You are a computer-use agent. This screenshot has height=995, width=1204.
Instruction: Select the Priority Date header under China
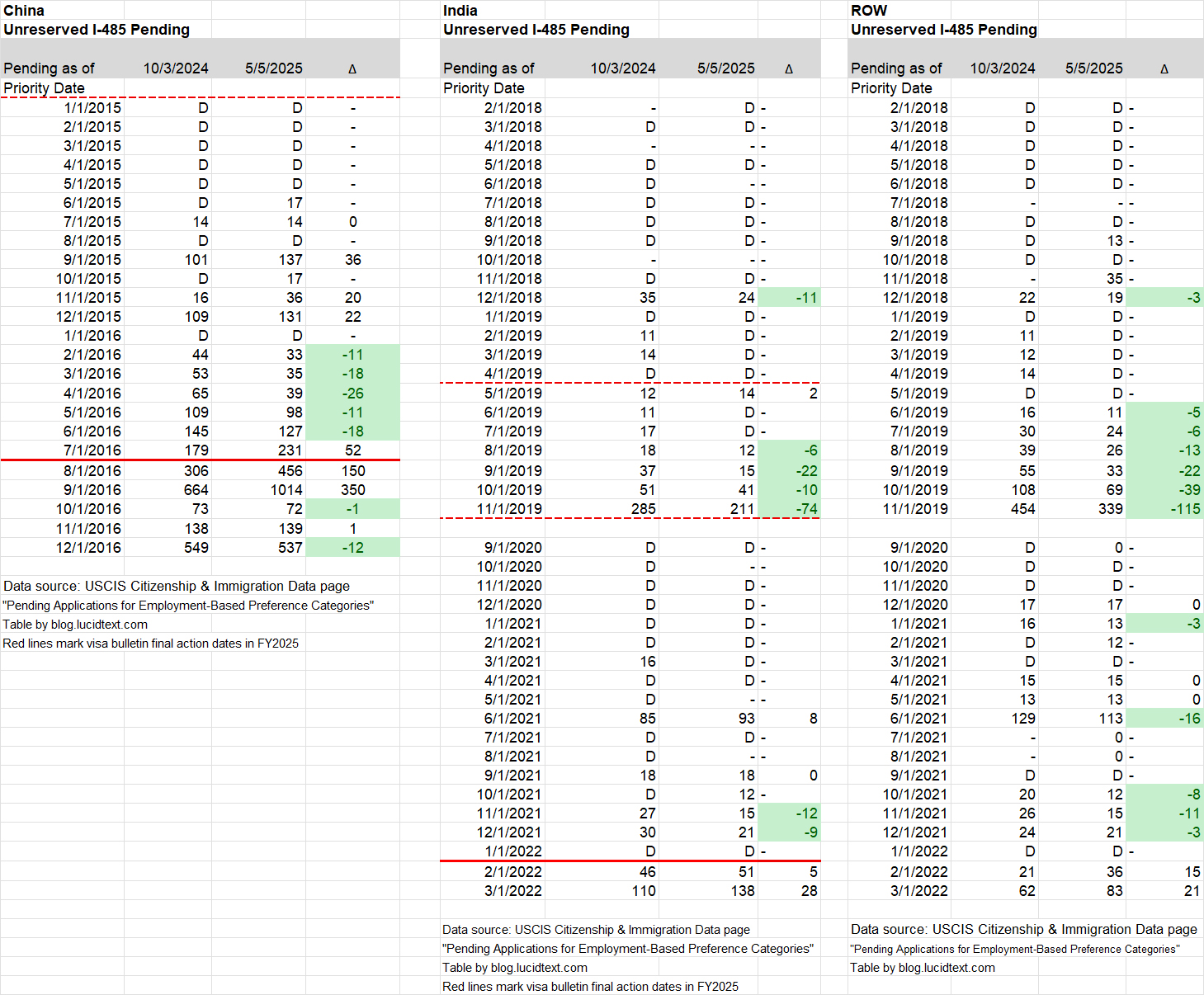coord(45,88)
